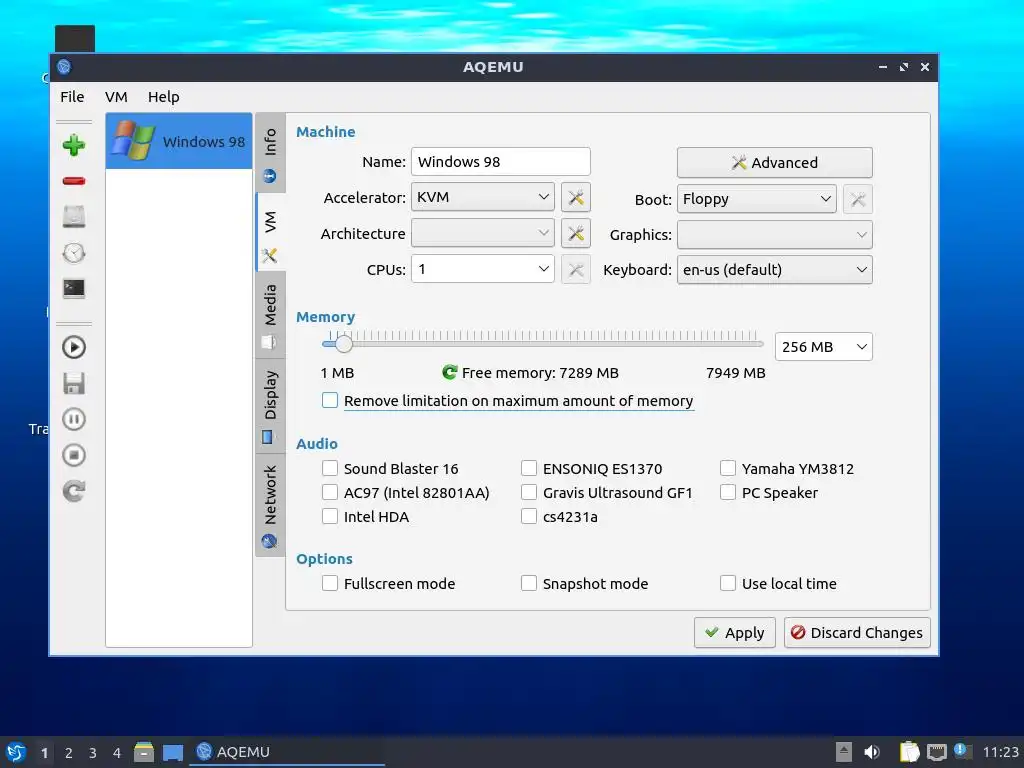Click Advanced machine button
Image resolution: width=1024 pixels, height=768 pixels.
(775, 162)
